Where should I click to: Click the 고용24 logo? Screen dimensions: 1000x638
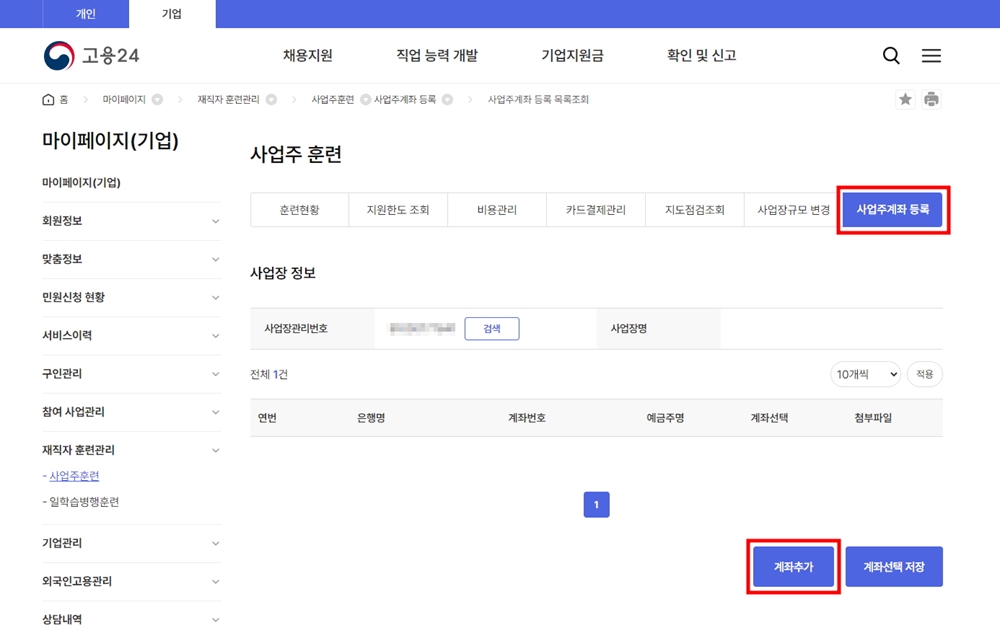point(91,56)
